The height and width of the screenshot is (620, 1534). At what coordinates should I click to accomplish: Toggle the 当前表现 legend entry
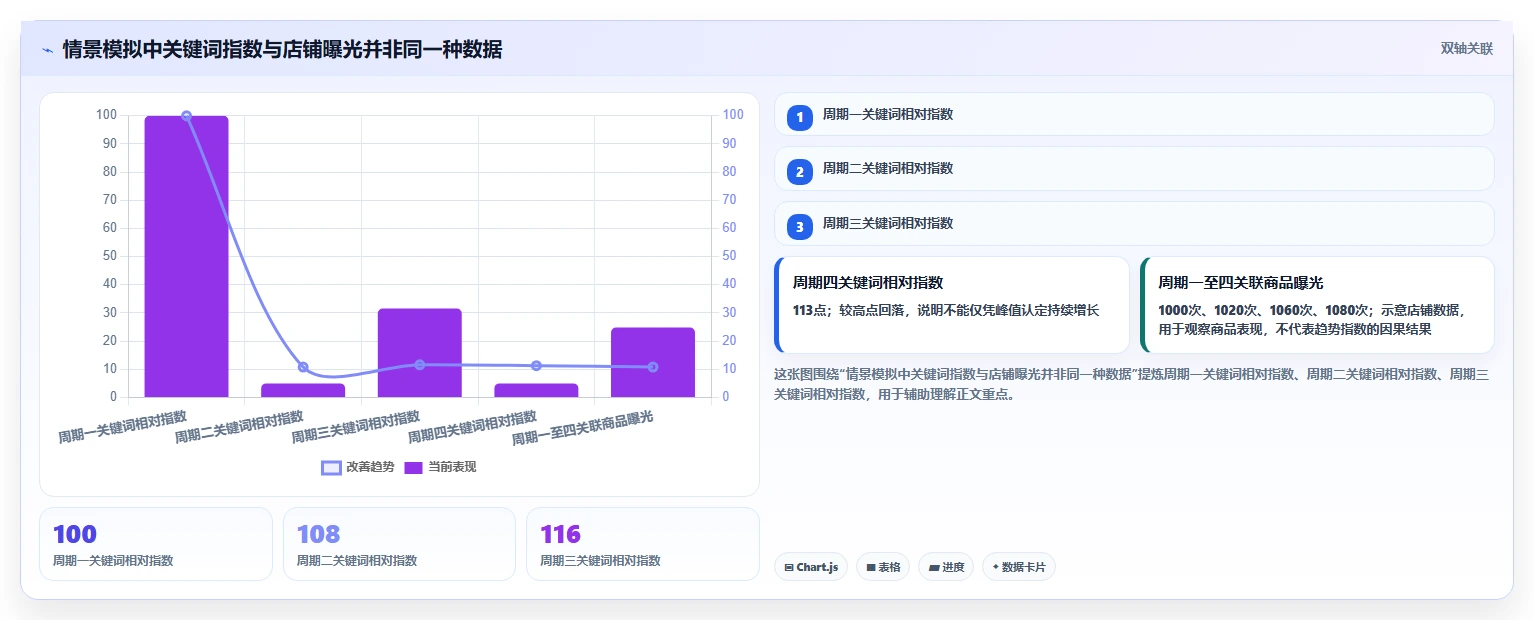coord(441,467)
